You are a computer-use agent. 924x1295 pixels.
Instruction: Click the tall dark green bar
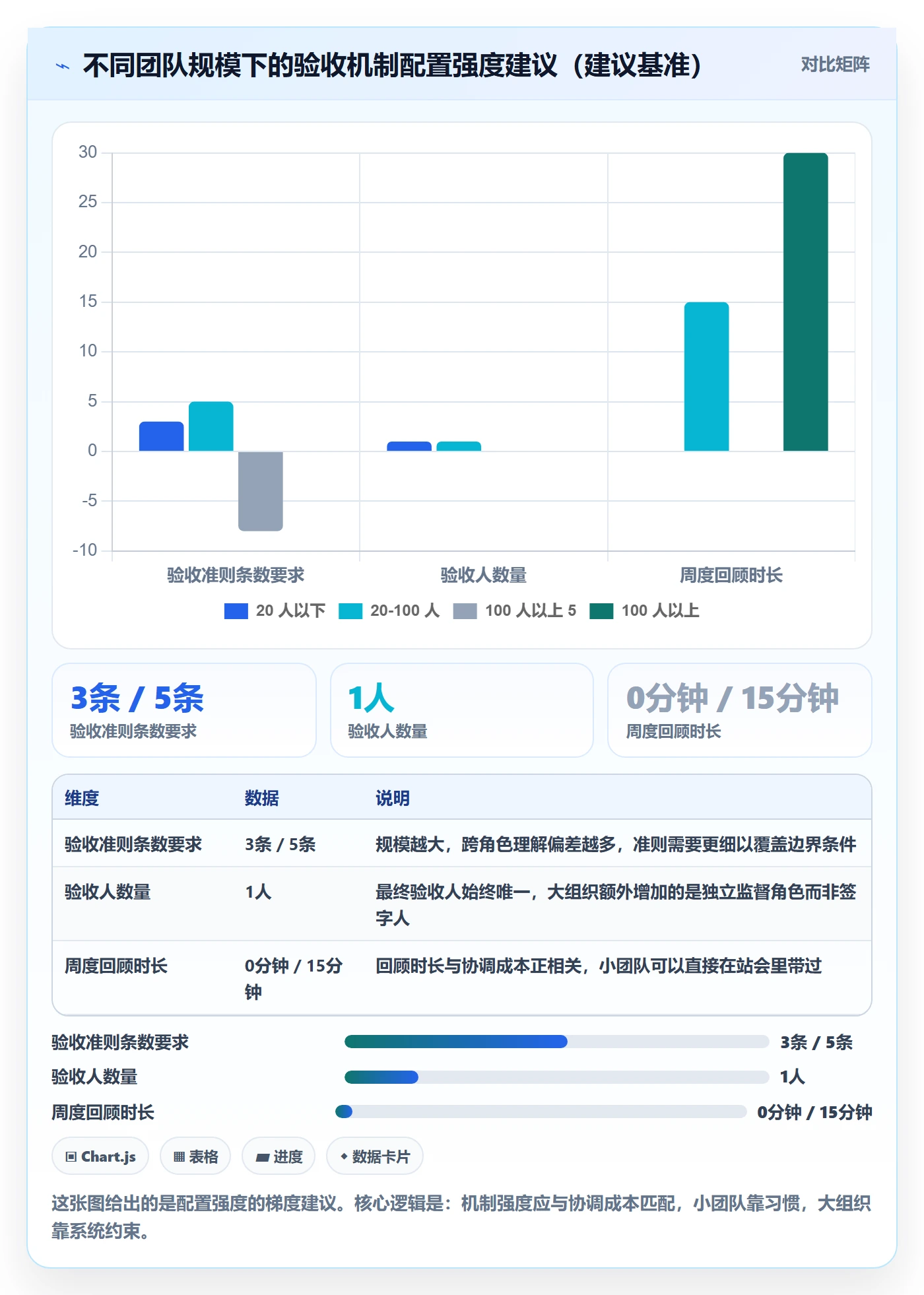(806, 302)
